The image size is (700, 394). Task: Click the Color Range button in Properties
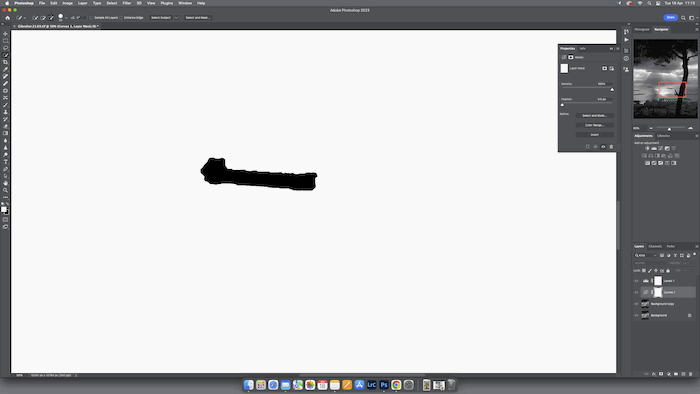click(x=594, y=125)
